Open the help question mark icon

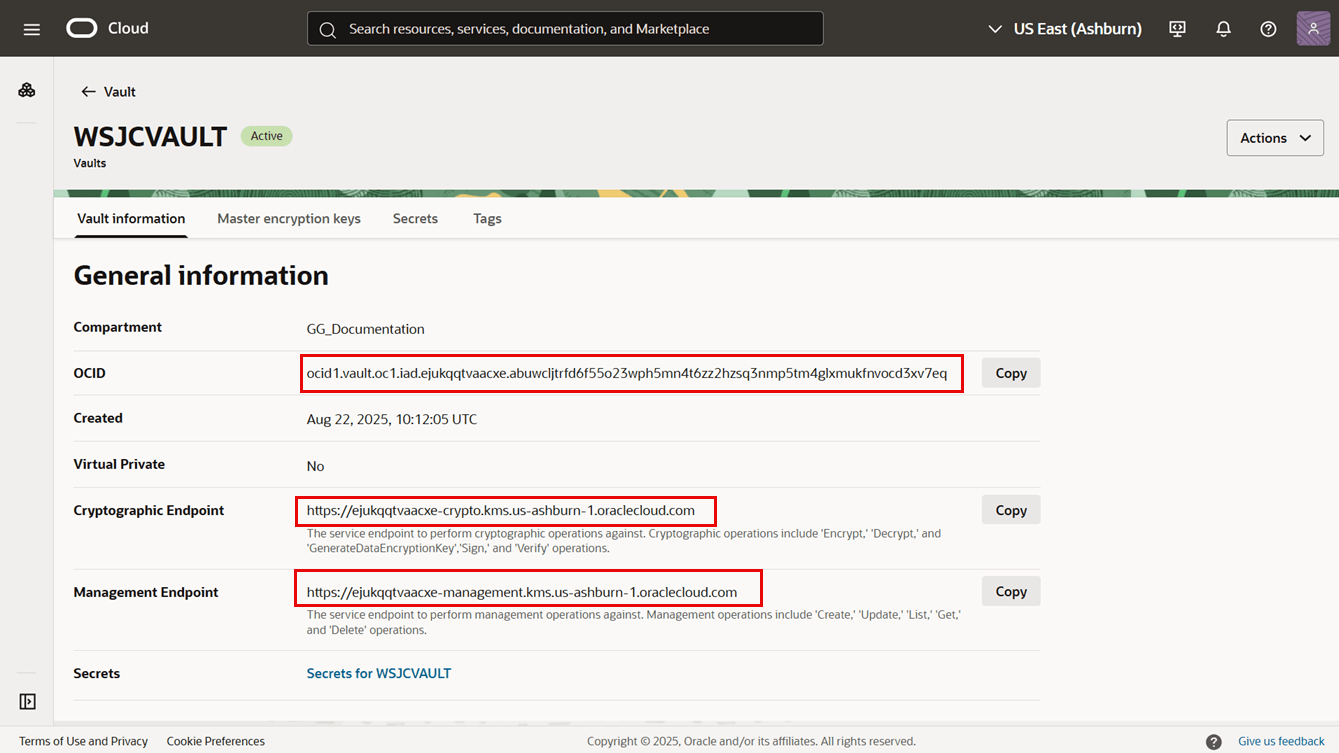pyautogui.click(x=1268, y=28)
